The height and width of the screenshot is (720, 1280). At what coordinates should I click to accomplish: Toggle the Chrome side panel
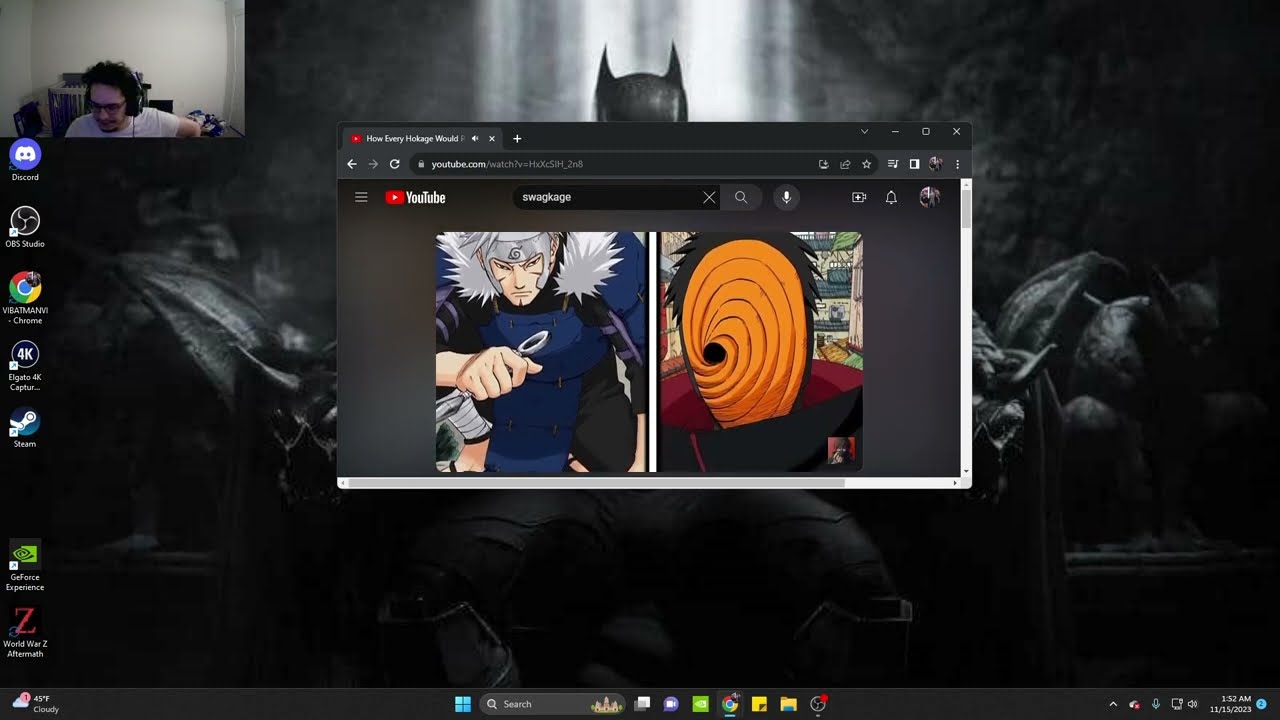914,164
